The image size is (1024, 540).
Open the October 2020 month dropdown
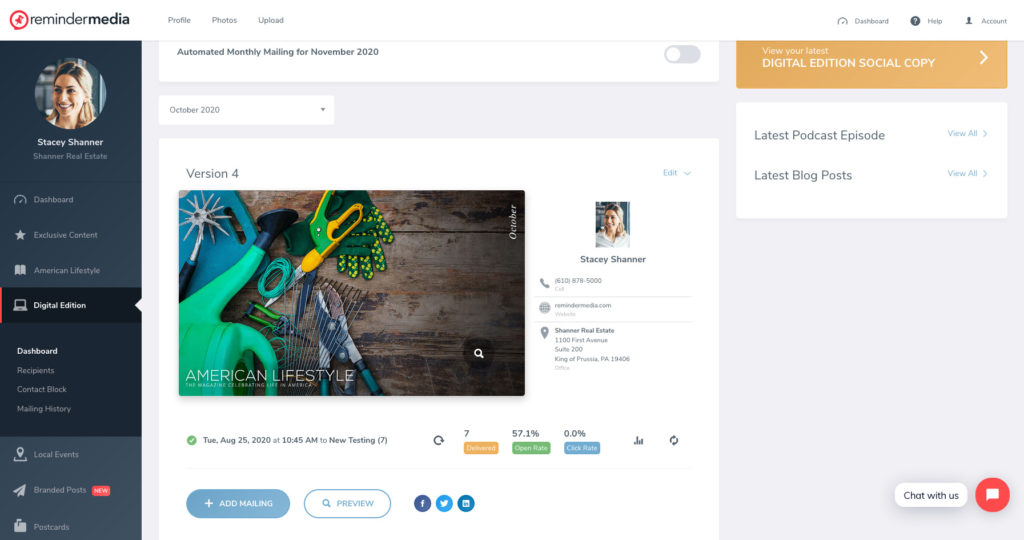pos(246,110)
